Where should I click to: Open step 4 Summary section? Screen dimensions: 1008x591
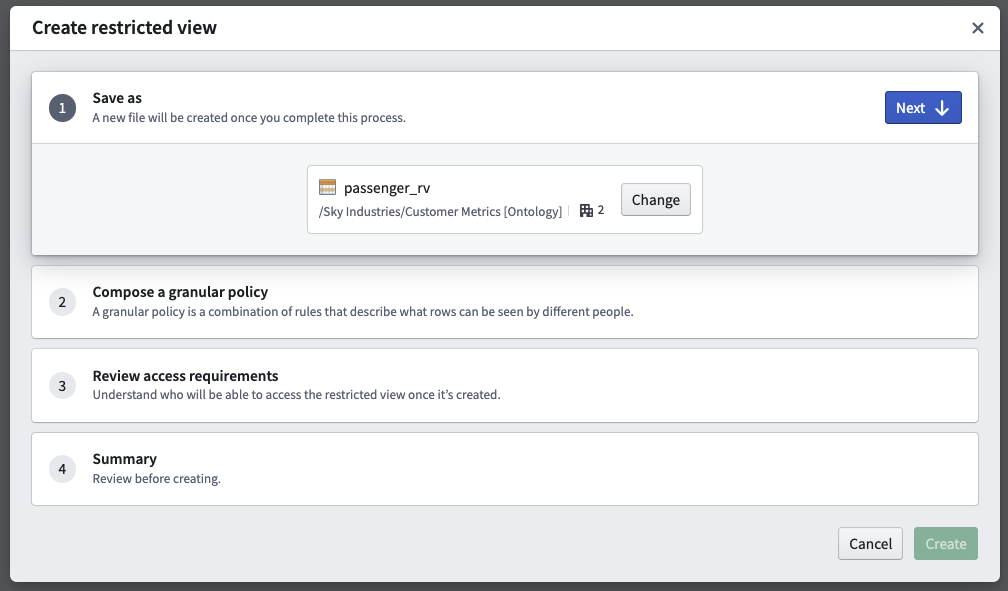click(x=505, y=469)
